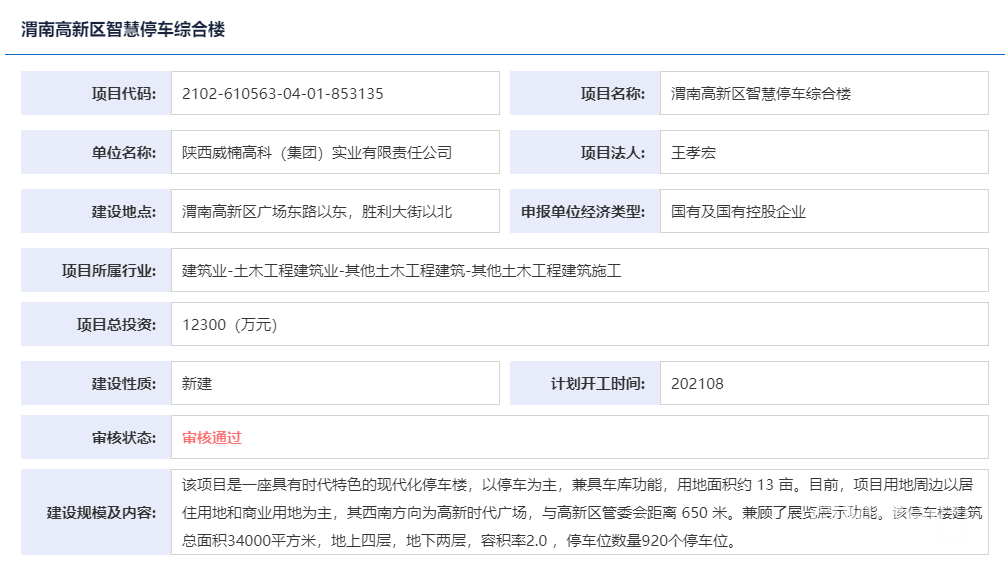
Task: Click the 建设性质 value 新建
Action: click(197, 384)
